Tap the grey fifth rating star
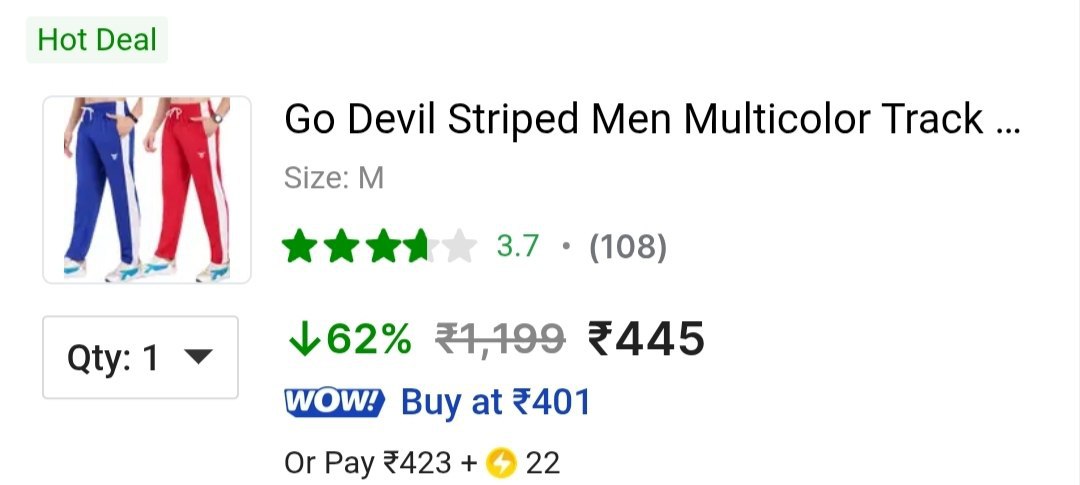 pyautogui.click(x=460, y=247)
